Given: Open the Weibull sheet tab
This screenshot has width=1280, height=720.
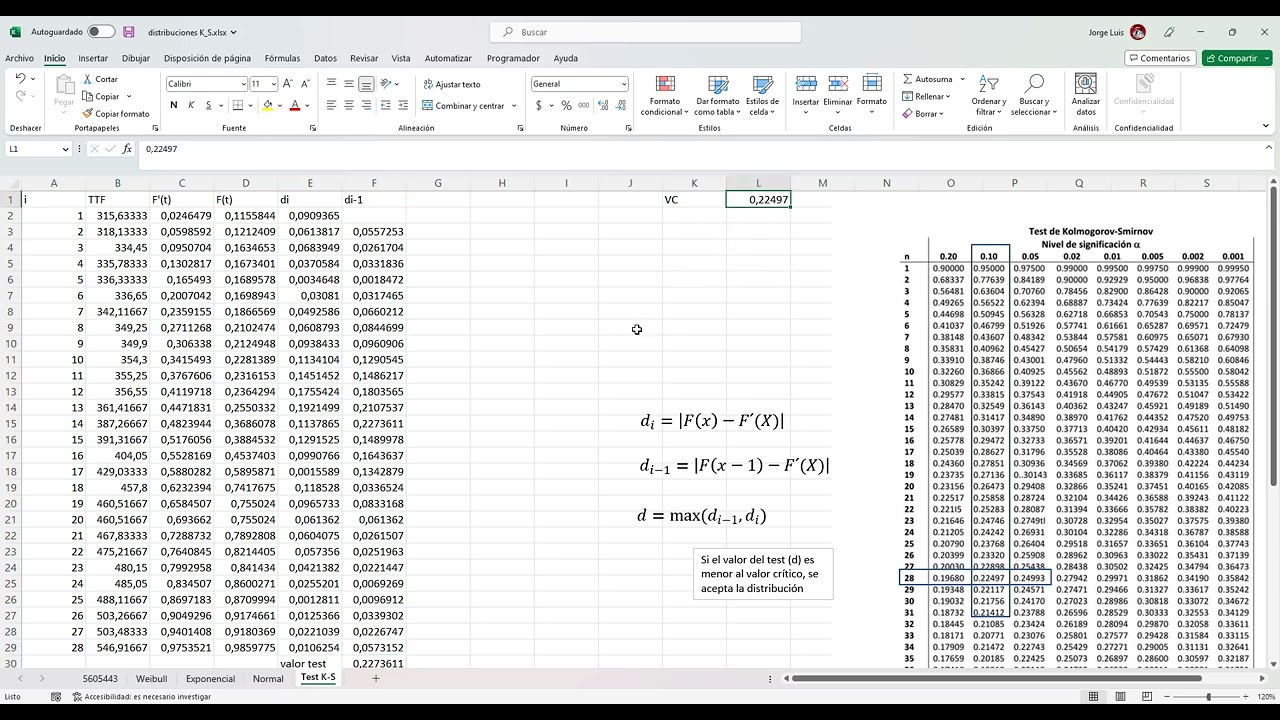Looking at the screenshot, I should (x=151, y=678).
